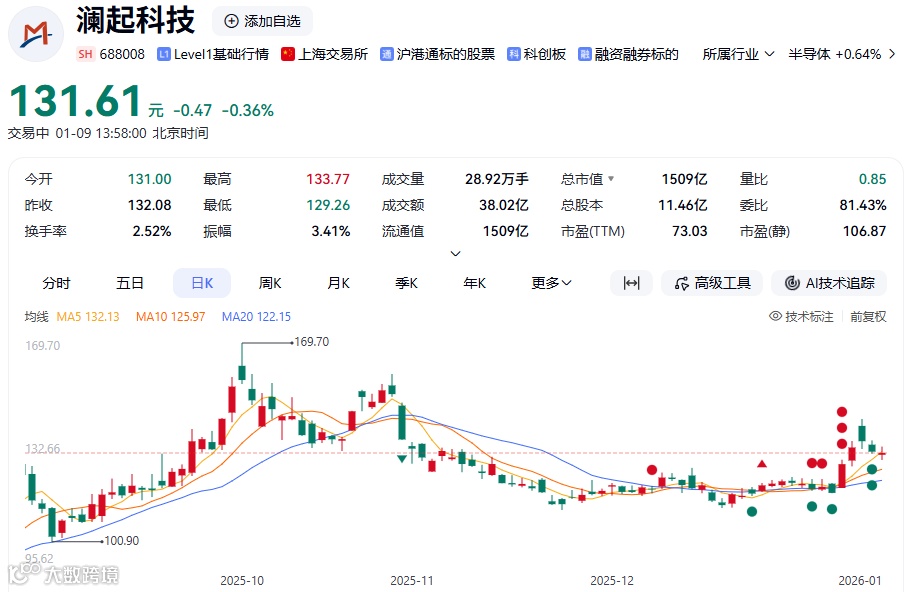The height and width of the screenshot is (592, 911).
Task: Click the 市盈(TTM) value 73.03
Action: pyautogui.click(x=690, y=231)
